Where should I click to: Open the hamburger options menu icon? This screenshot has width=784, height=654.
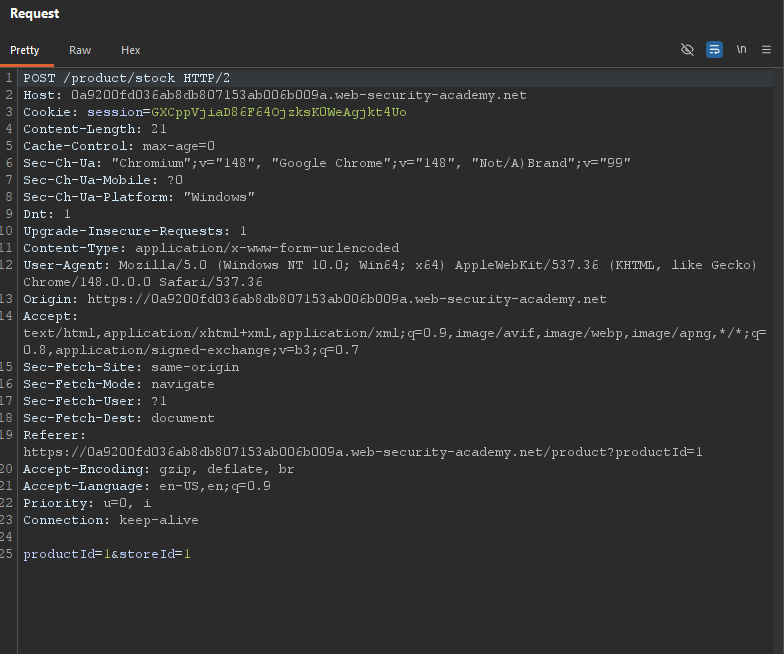point(766,50)
